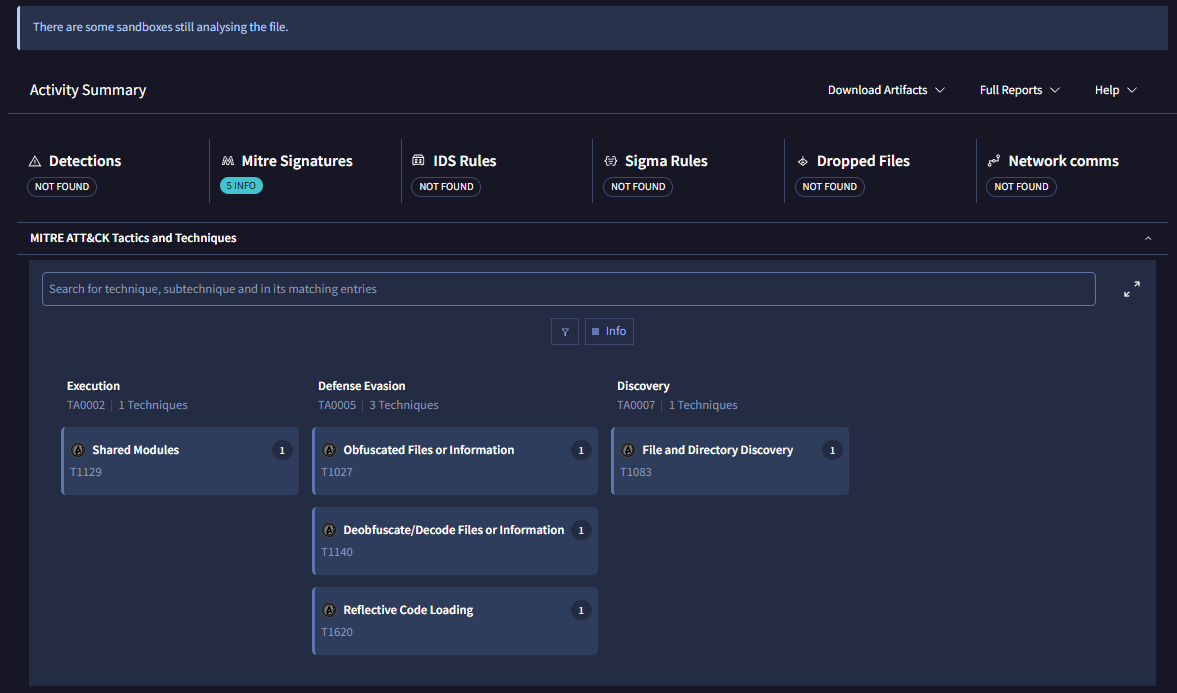
Task: Open the Shared Modules T1129 technique
Action: [x=180, y=461]
